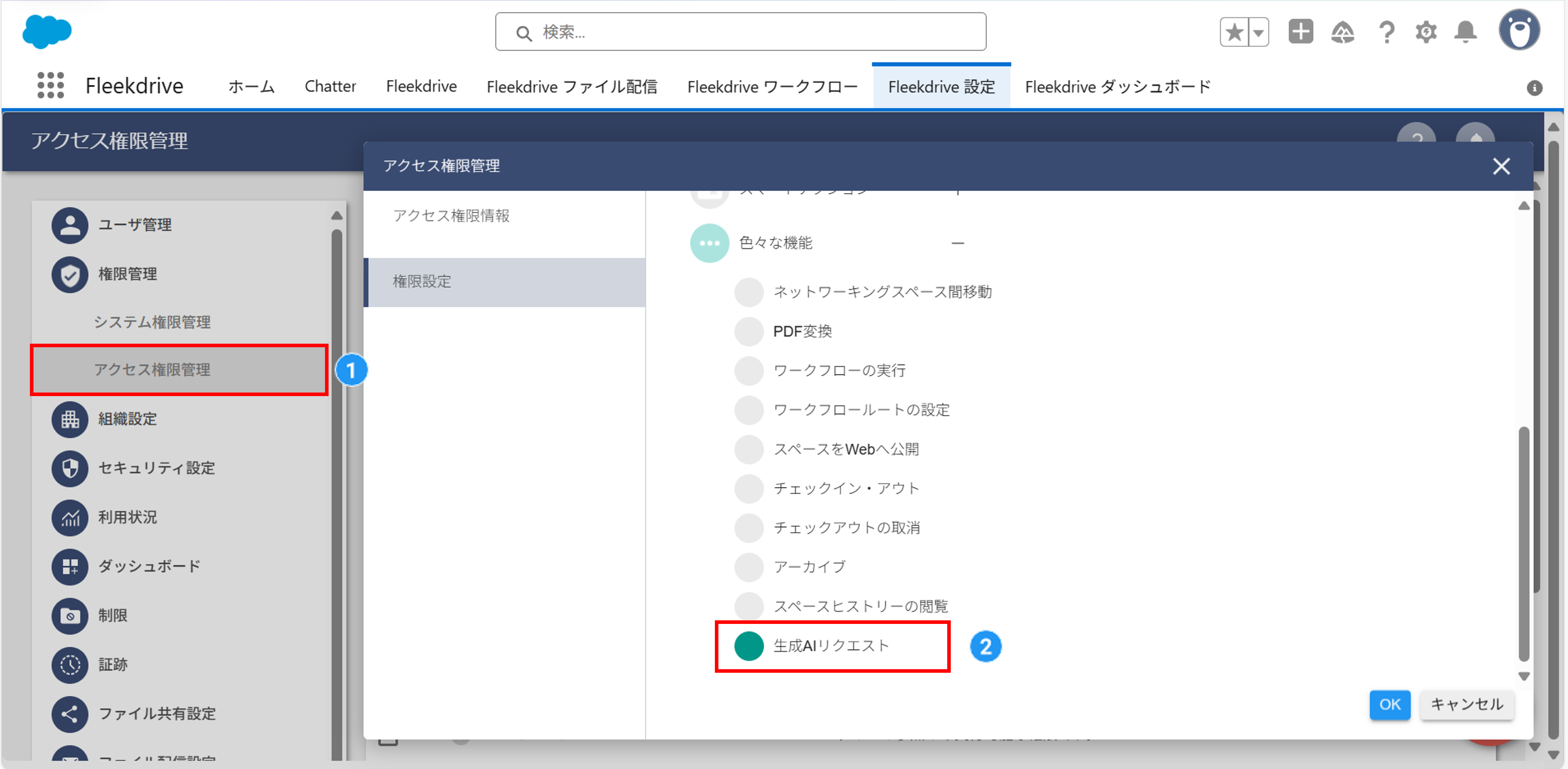The height and width of the screenshot is (769, 1568).
Task: Click the 組織設定 menu label
Action: pos(128,420)
